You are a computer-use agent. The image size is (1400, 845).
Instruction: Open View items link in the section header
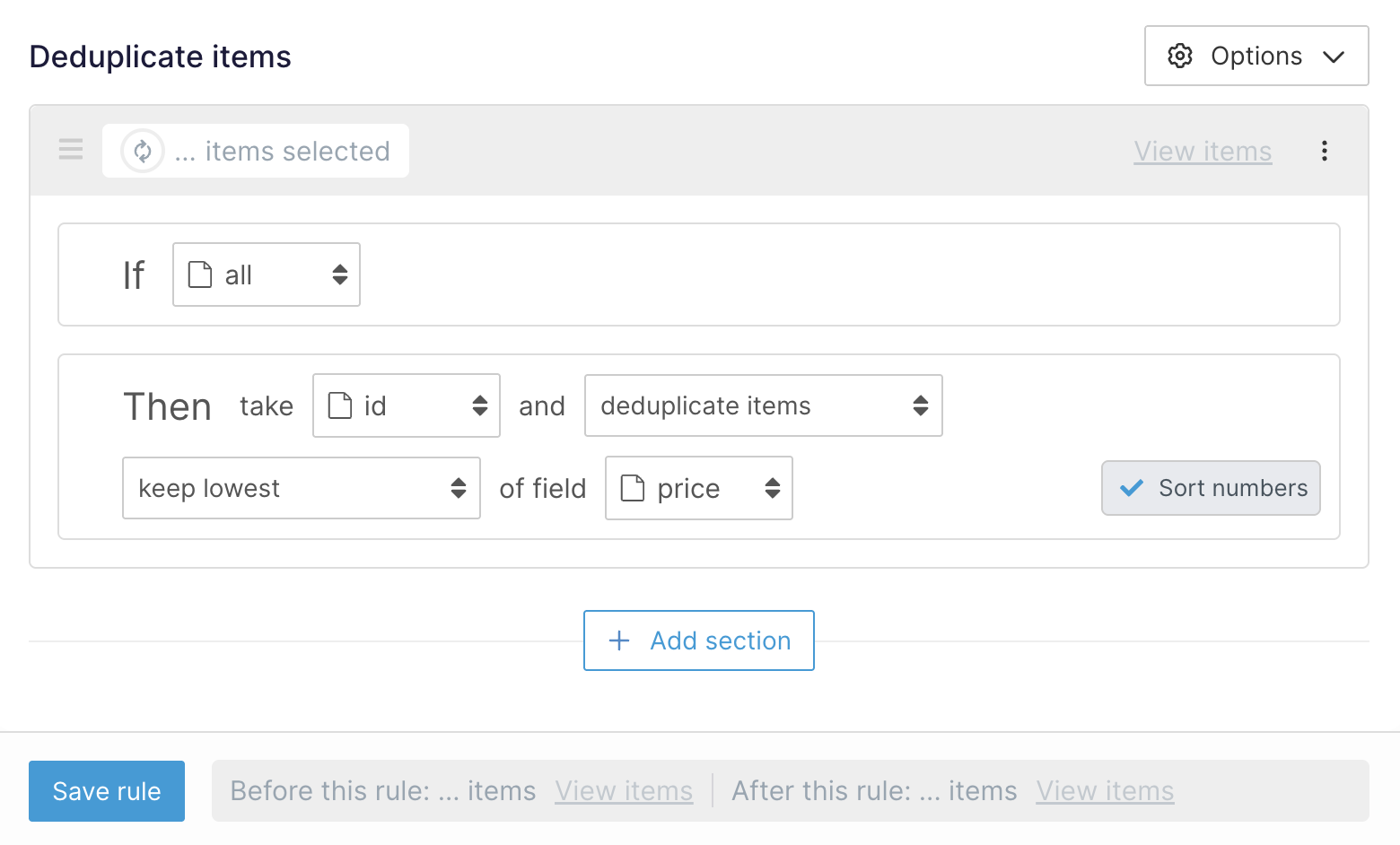click(x=1203, y=151)
